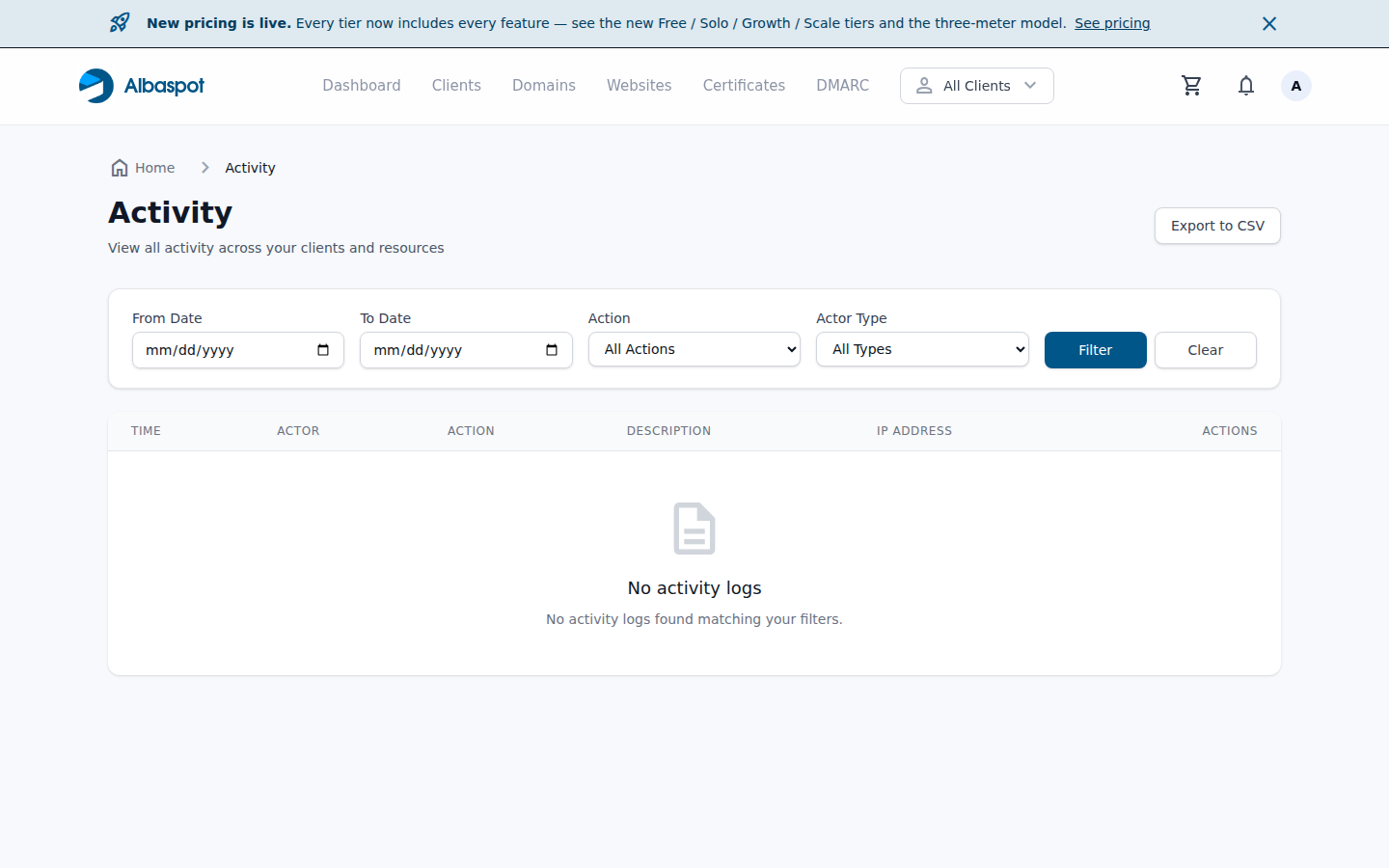This screenshot has width=1389, height=868.
Task: Switch to the DMARC section
Action: (842, 85)
